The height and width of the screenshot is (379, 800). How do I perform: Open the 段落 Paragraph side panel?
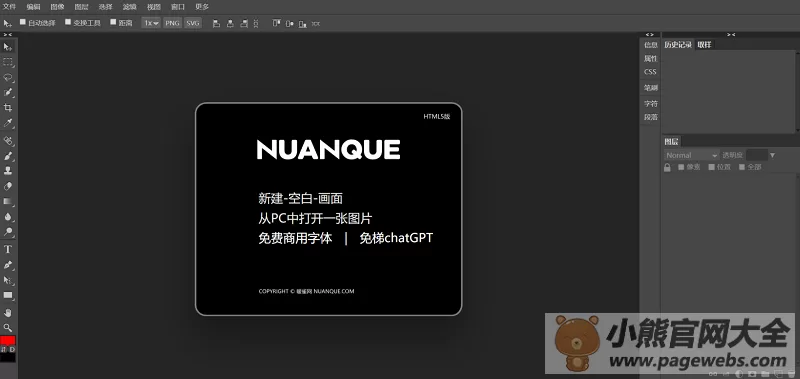(651, 117)
